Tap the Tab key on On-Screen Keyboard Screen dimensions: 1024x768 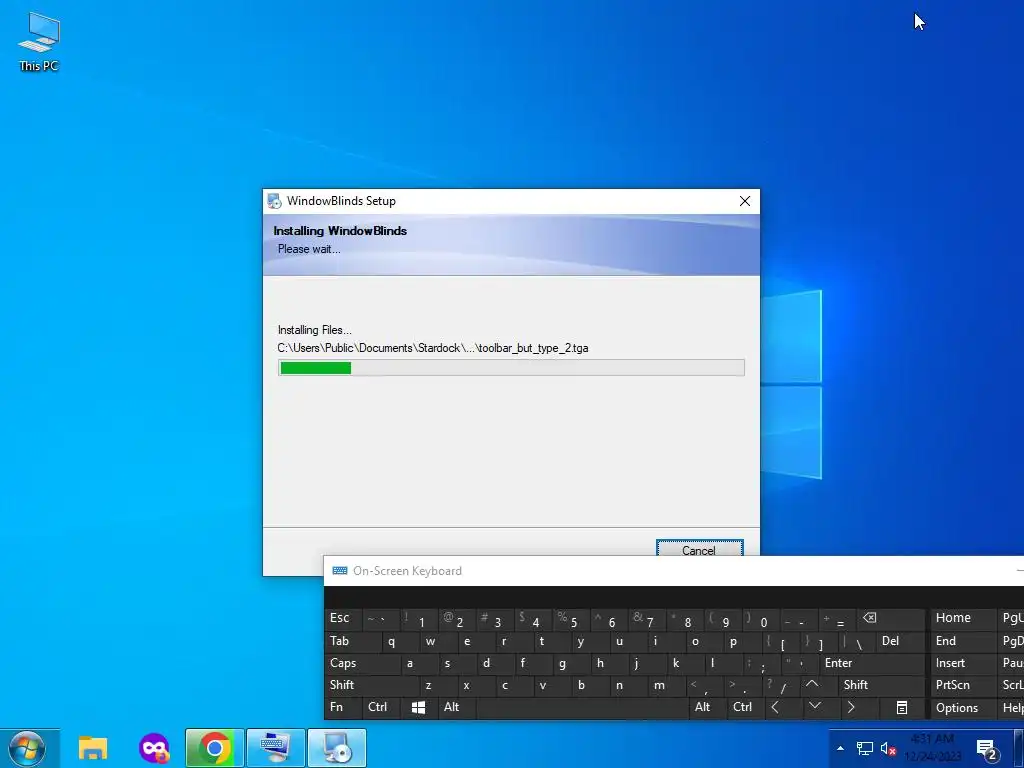[351, 641]
